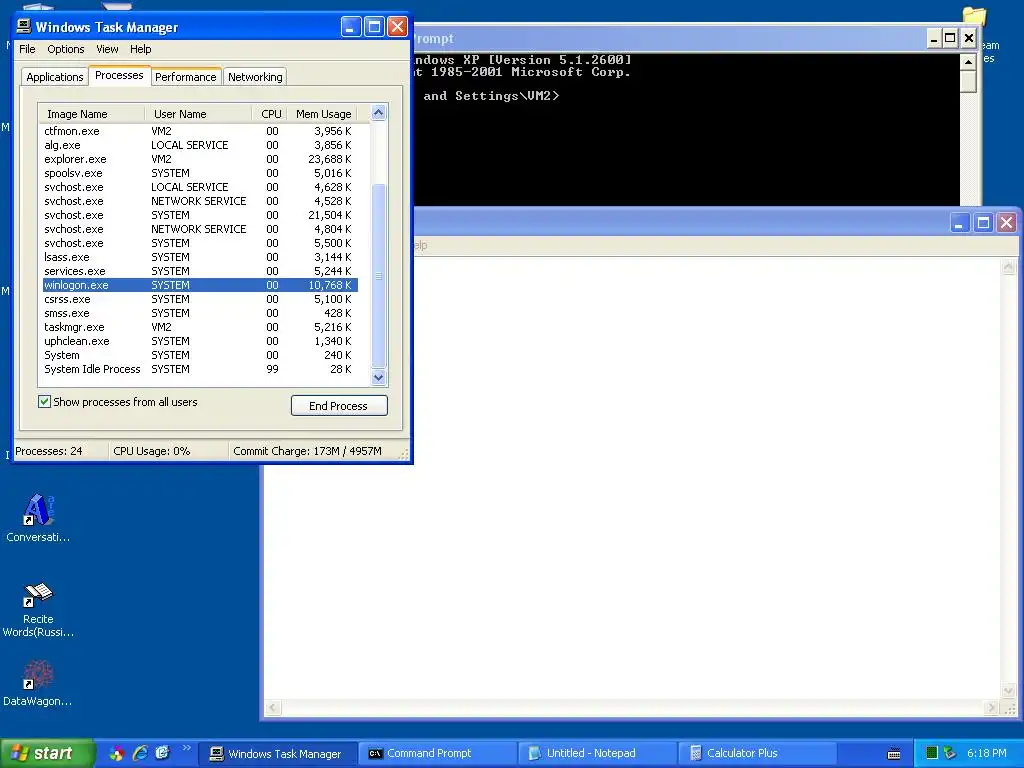Image resolution: width=1024 pixels, height=768 pixels.
Task: Select the System process with 240 K
Action: coord(200,355)
